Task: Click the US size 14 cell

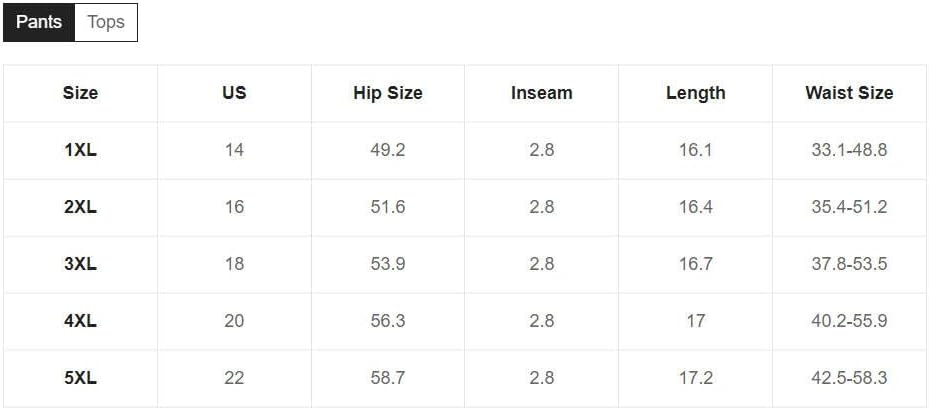Action: coord(234,150)
